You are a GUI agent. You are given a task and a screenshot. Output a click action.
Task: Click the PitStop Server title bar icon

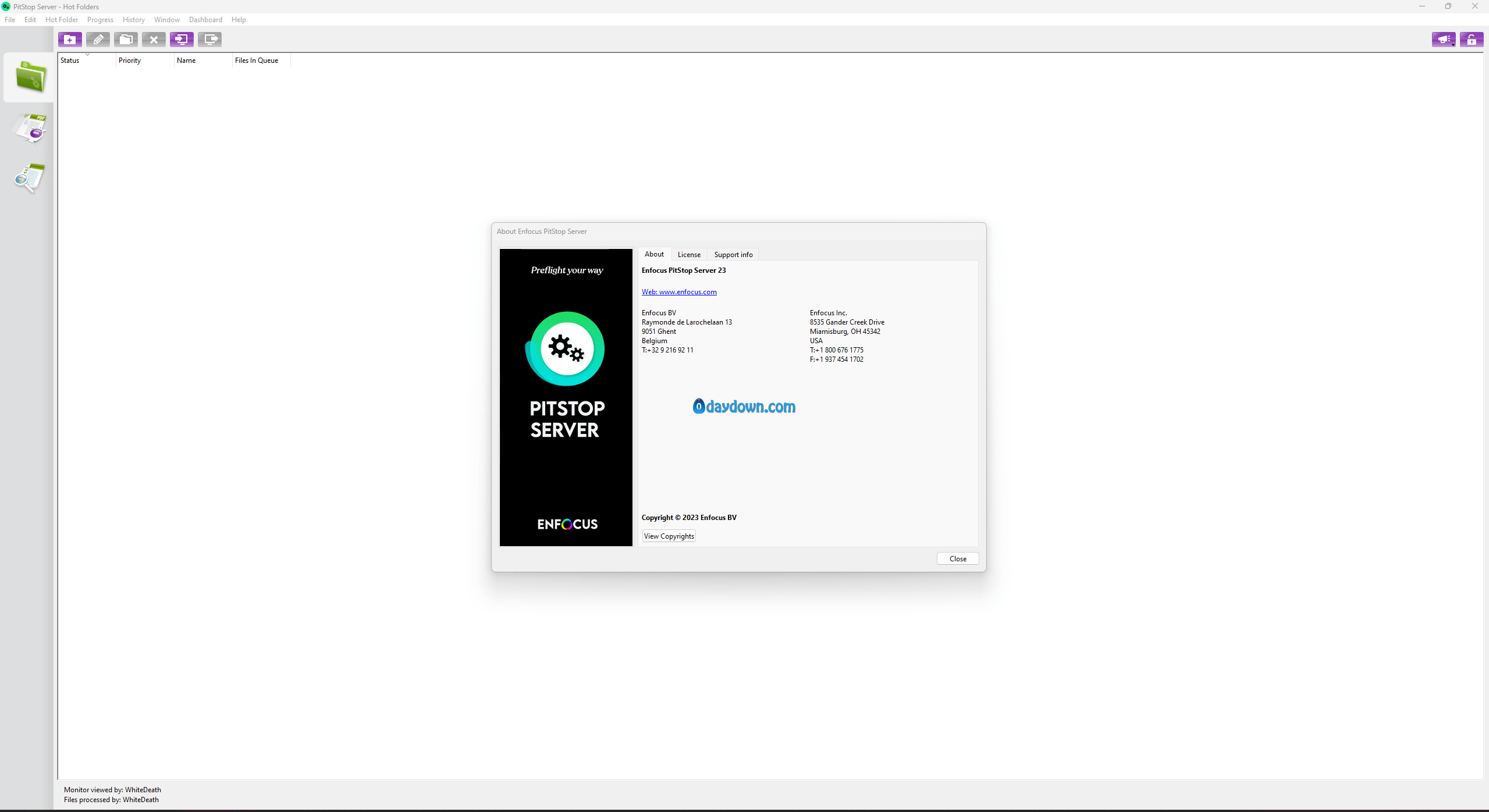pos(6,6)
